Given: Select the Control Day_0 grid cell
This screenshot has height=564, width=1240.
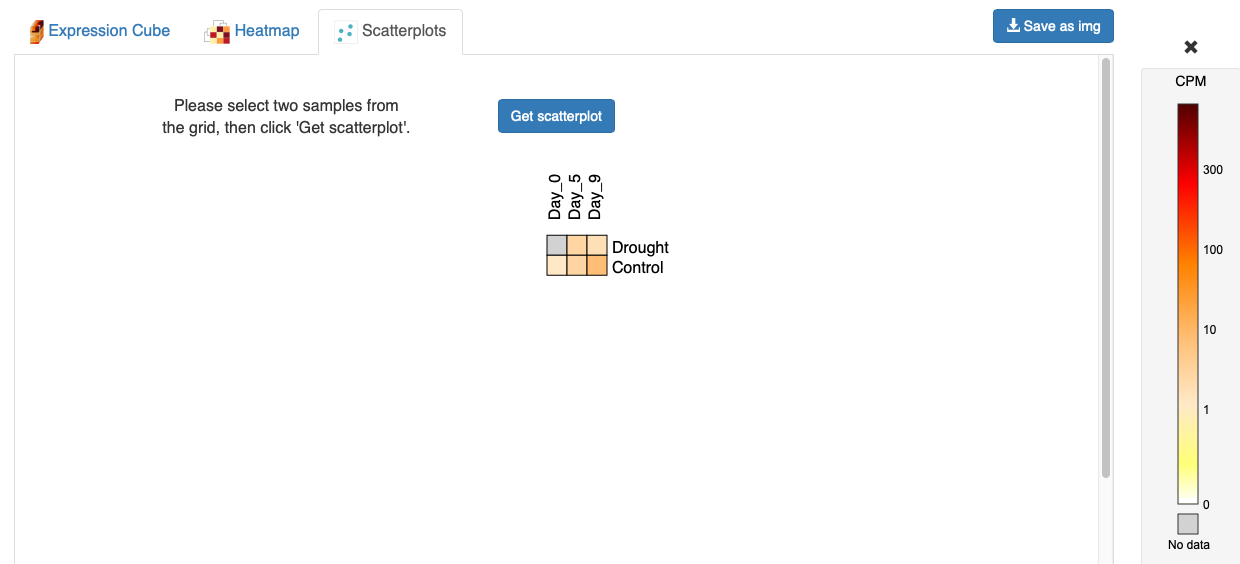Looking at the screenshot, I should [x=557, y=266].
